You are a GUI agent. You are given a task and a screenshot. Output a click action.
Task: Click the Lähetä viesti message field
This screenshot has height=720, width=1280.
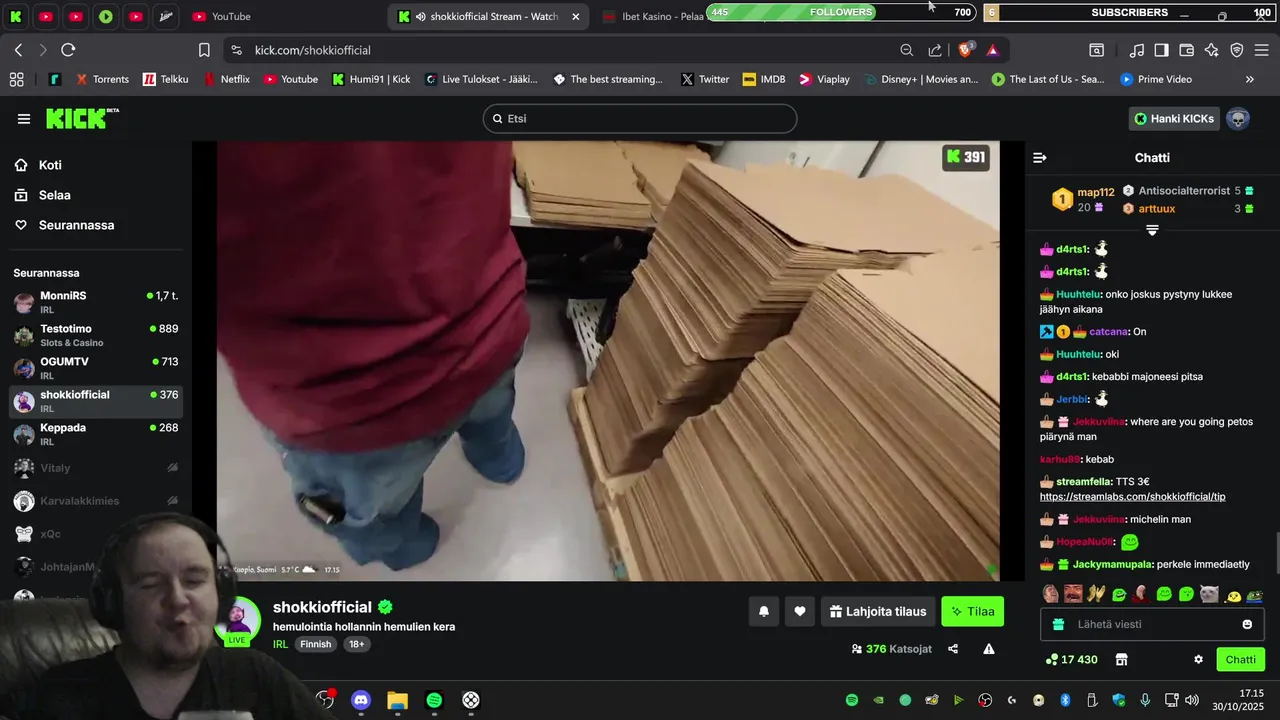coord(1152,624)
